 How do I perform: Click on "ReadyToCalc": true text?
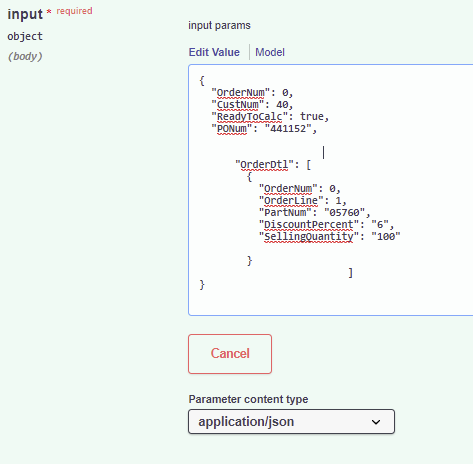tap(270, 117)
